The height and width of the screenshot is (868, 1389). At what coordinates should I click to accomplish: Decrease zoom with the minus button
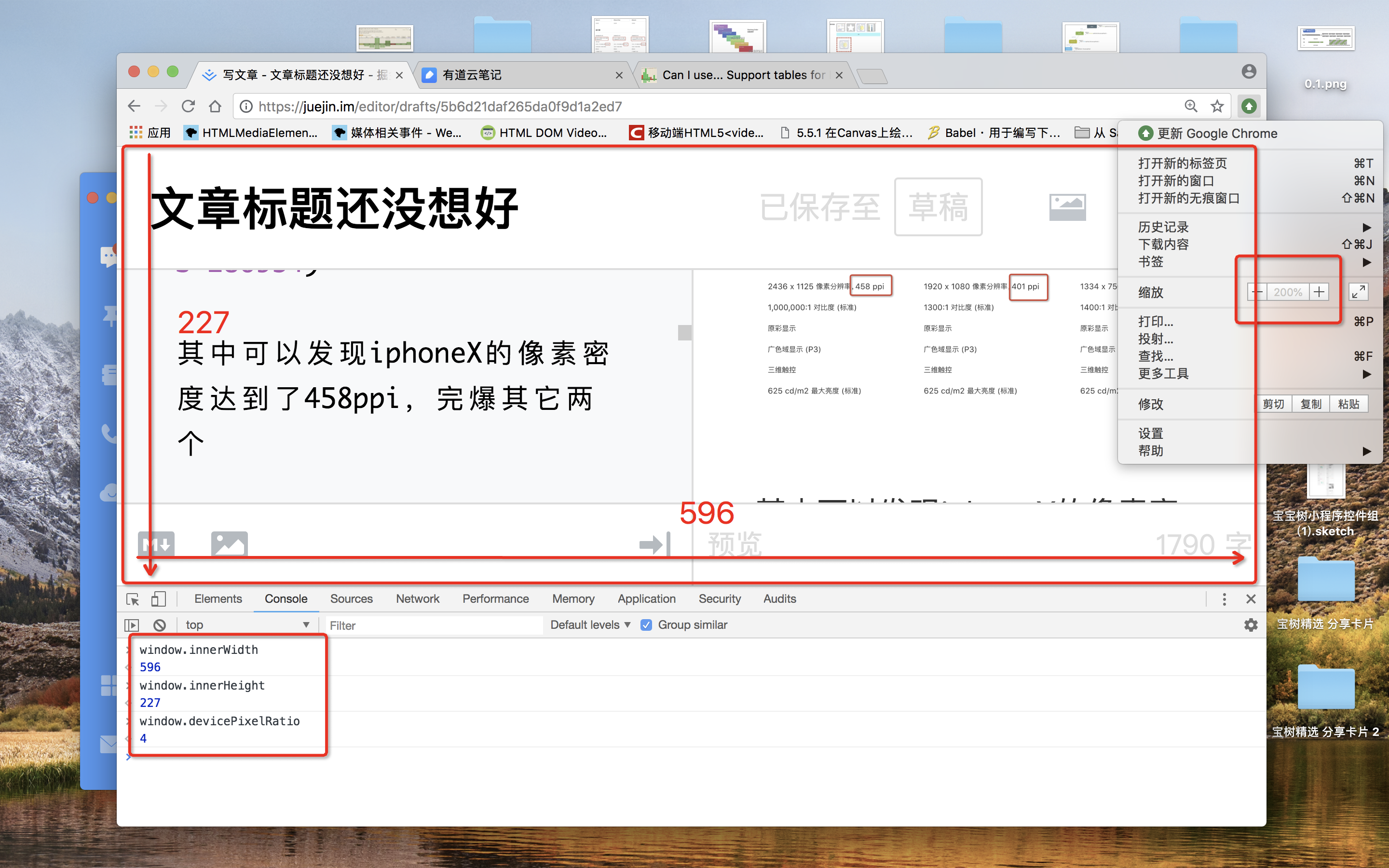click(1257, 292)
